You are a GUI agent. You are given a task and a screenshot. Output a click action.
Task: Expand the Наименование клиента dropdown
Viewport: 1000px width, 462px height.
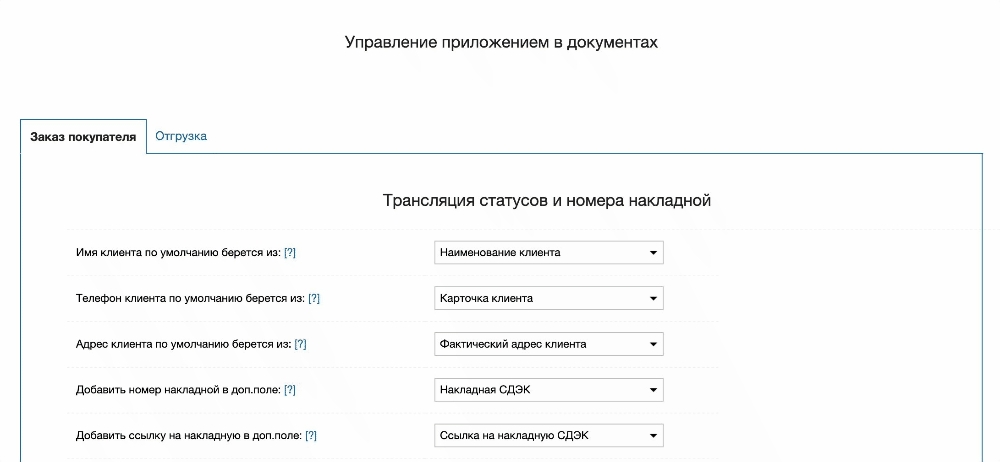tap(548, 253)
